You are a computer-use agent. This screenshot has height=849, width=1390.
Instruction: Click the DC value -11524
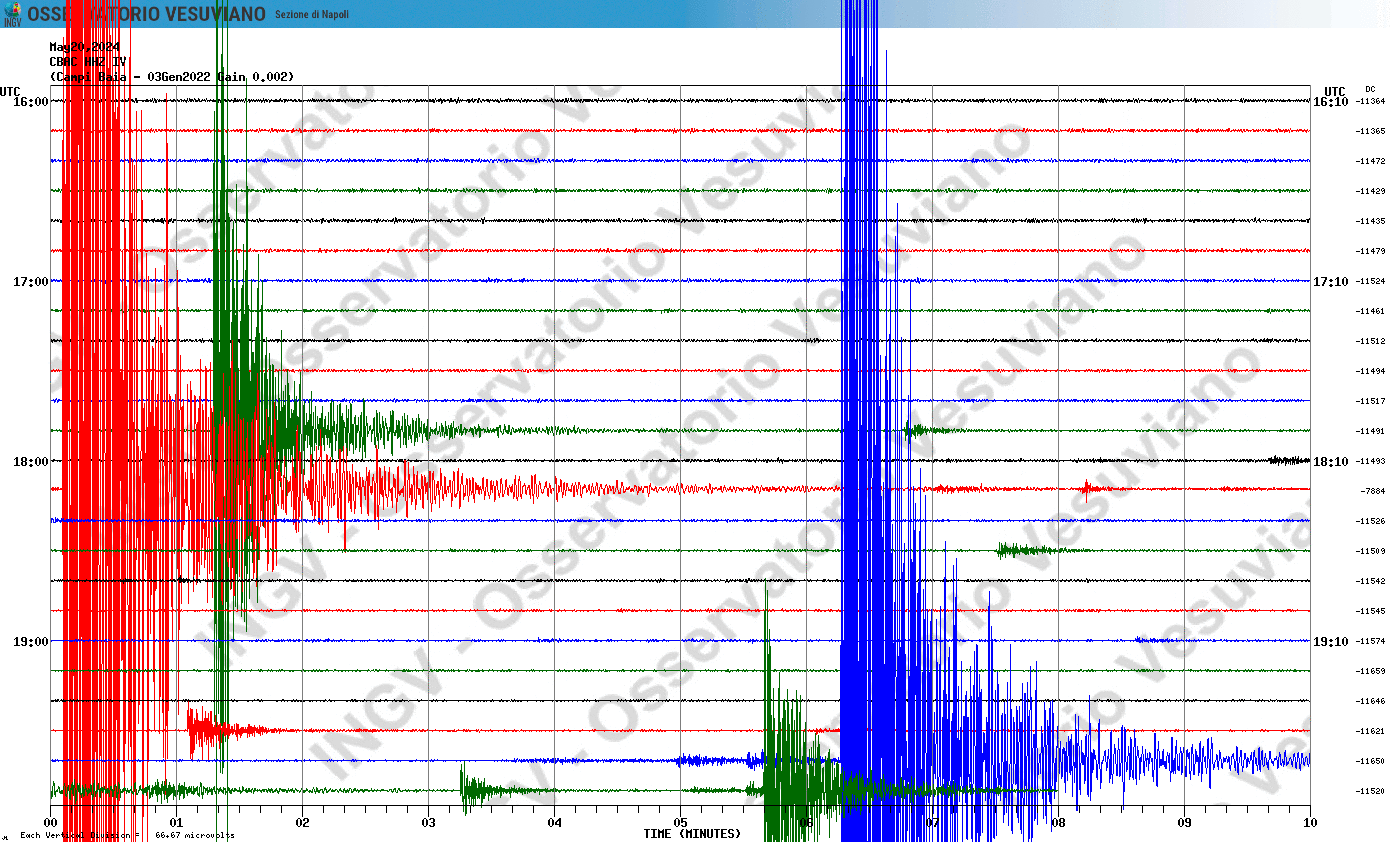click(1370, 281)
